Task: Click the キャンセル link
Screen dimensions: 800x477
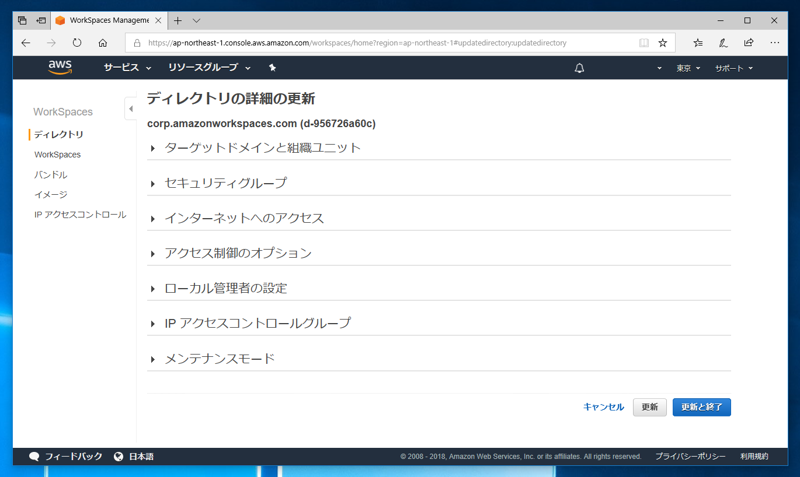Action: tap(604, 407)
